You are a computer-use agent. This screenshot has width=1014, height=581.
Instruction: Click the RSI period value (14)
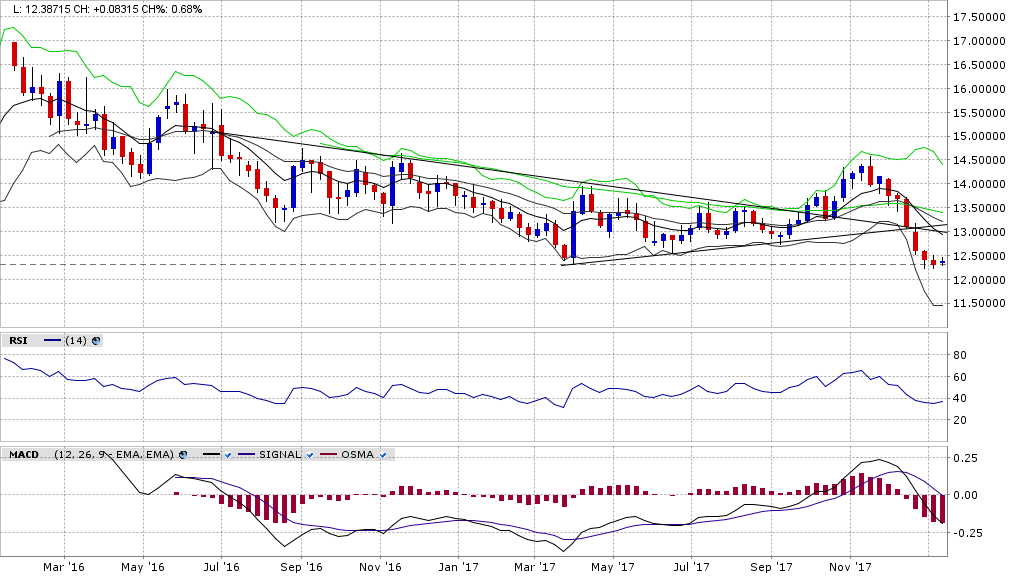76,340
